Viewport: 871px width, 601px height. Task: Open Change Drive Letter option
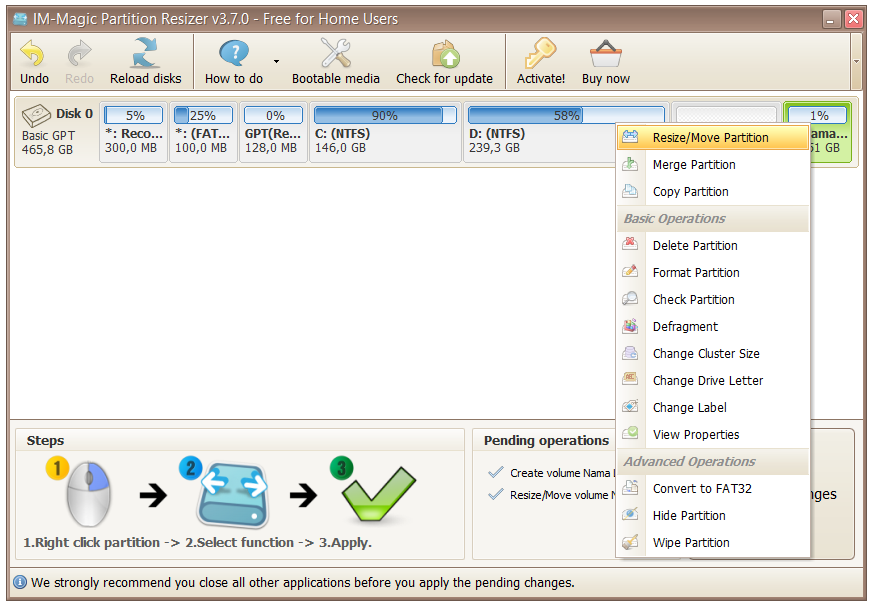click(x=707, y=381)
